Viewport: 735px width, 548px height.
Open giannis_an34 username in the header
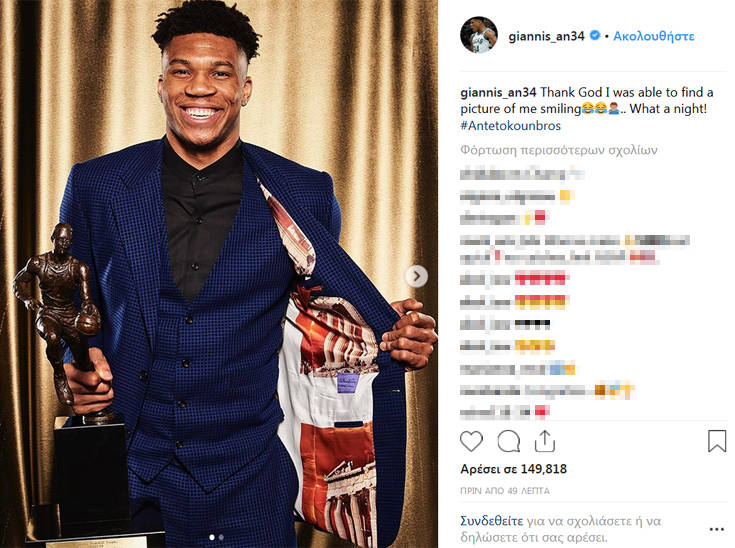click(x=546, y=36)
